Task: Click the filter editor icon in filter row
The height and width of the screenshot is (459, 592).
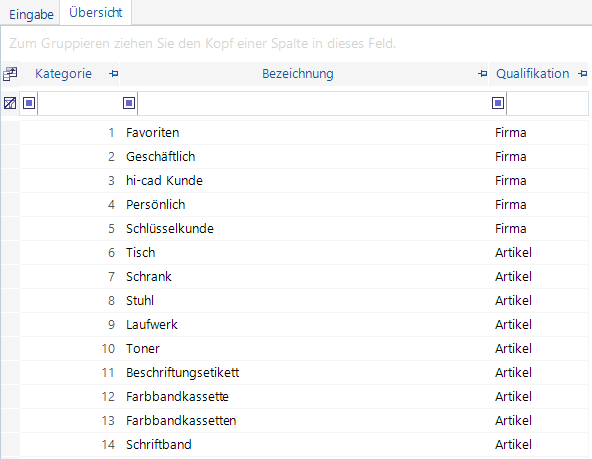Action: [10, 103]
